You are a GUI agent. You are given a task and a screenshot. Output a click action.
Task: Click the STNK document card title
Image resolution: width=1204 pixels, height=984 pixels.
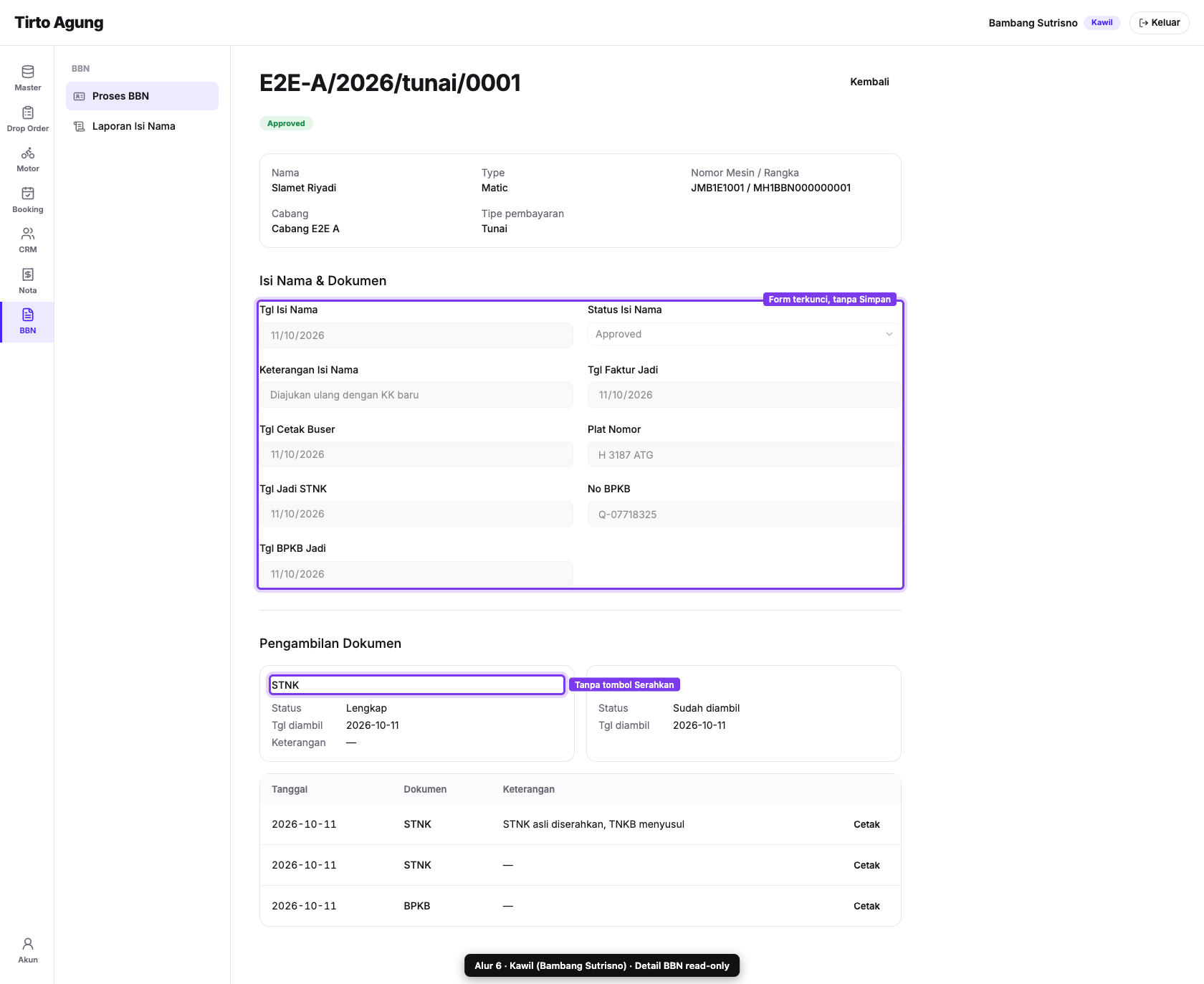(285, 685)
